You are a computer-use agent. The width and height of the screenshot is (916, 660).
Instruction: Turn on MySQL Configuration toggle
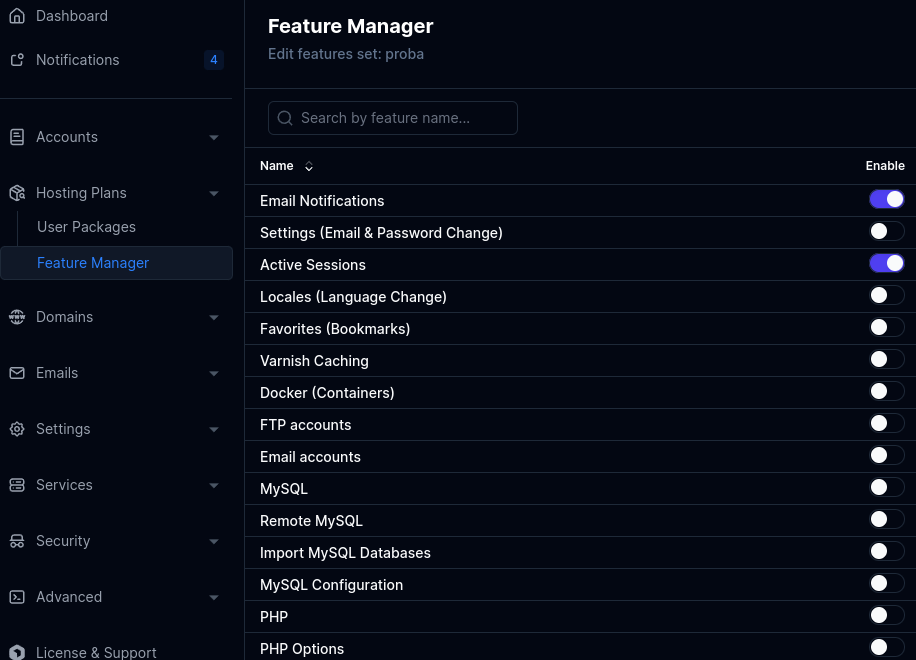point(886,583)
